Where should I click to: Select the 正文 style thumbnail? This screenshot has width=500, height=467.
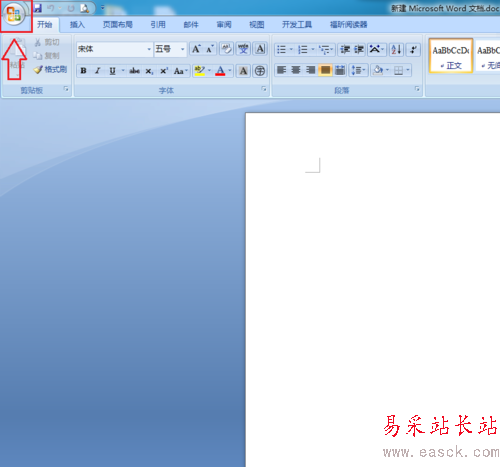click(451, 56)
